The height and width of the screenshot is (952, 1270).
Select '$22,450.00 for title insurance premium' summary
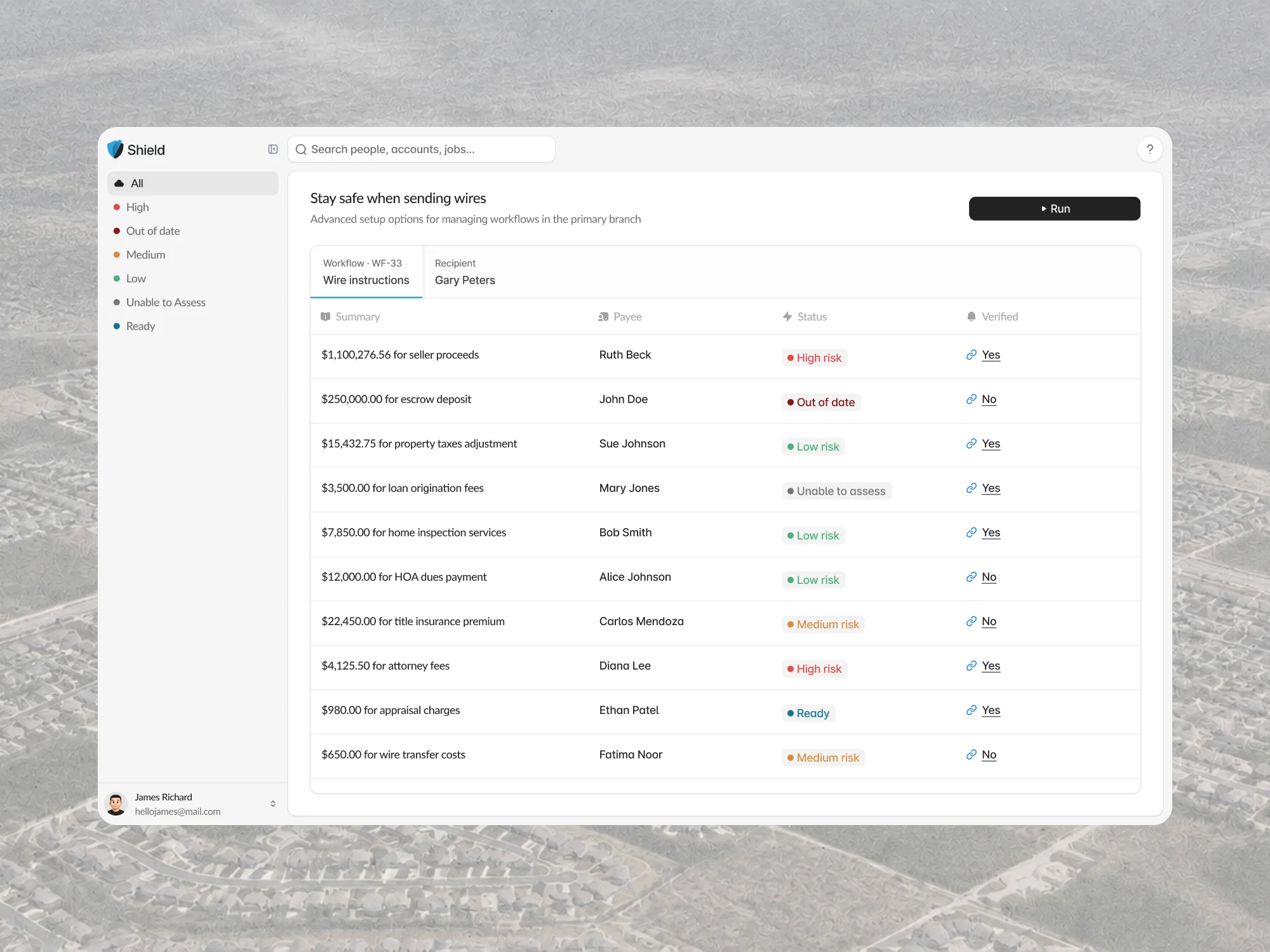[x=413, y=621]
